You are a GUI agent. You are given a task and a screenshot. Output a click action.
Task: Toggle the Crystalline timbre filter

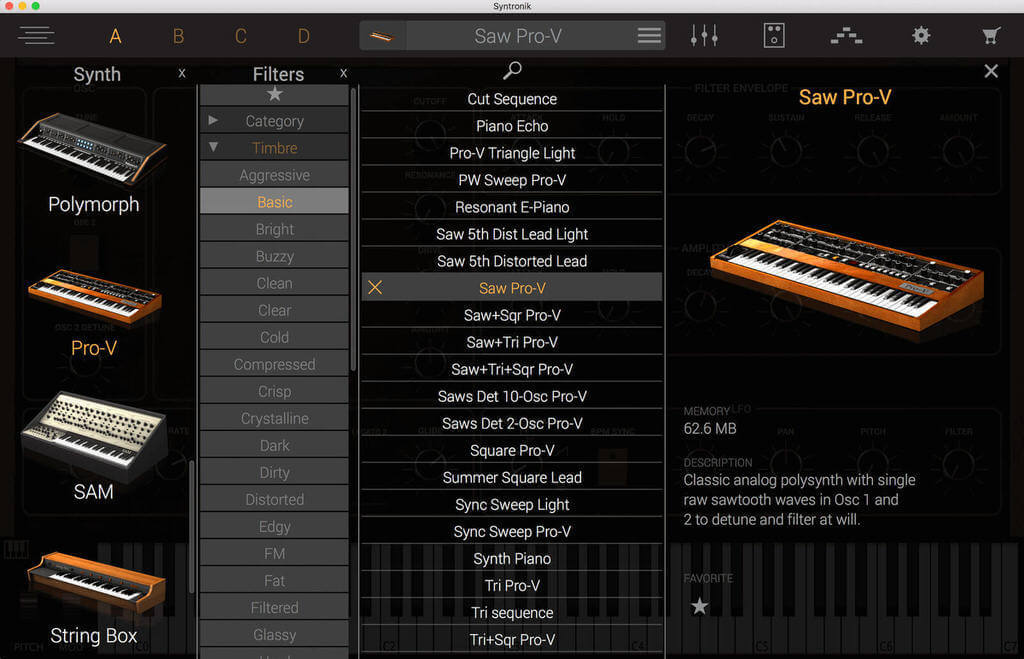click(274, 418)
